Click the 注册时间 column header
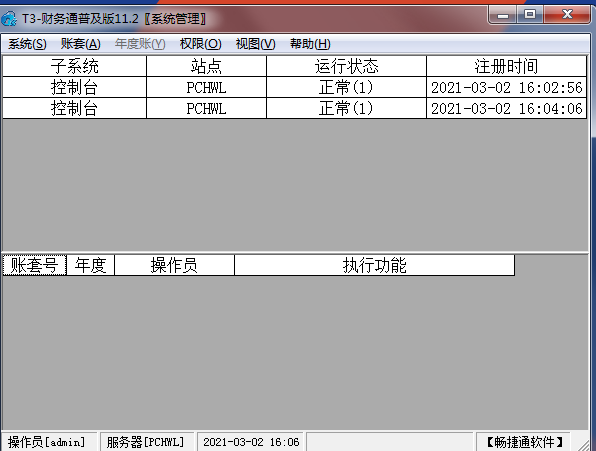This screenshot has width=596, height=451. click(506, 66)
